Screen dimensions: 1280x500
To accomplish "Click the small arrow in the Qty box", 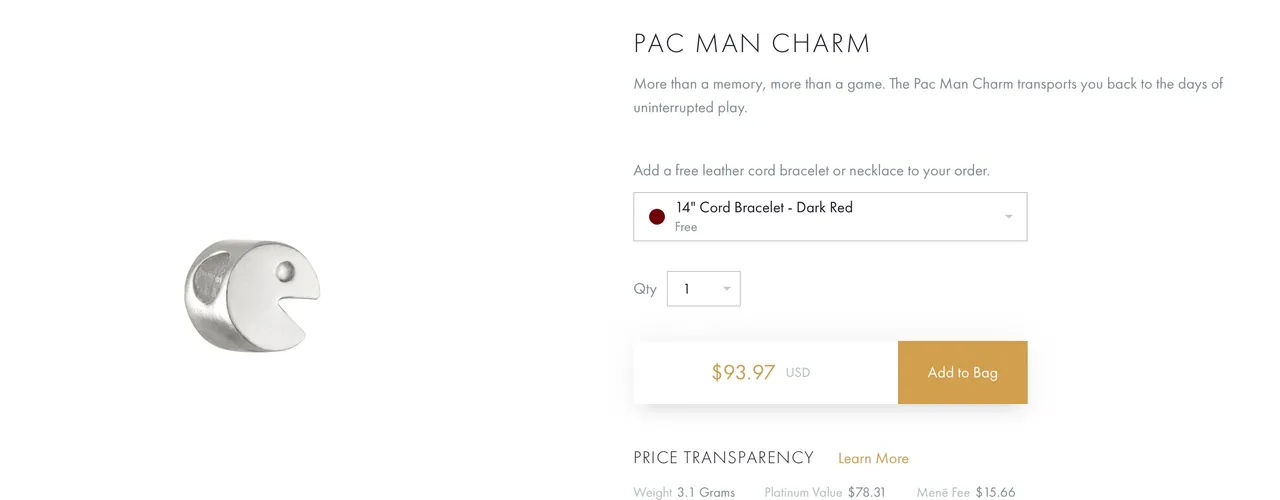I will pos(727,289).
